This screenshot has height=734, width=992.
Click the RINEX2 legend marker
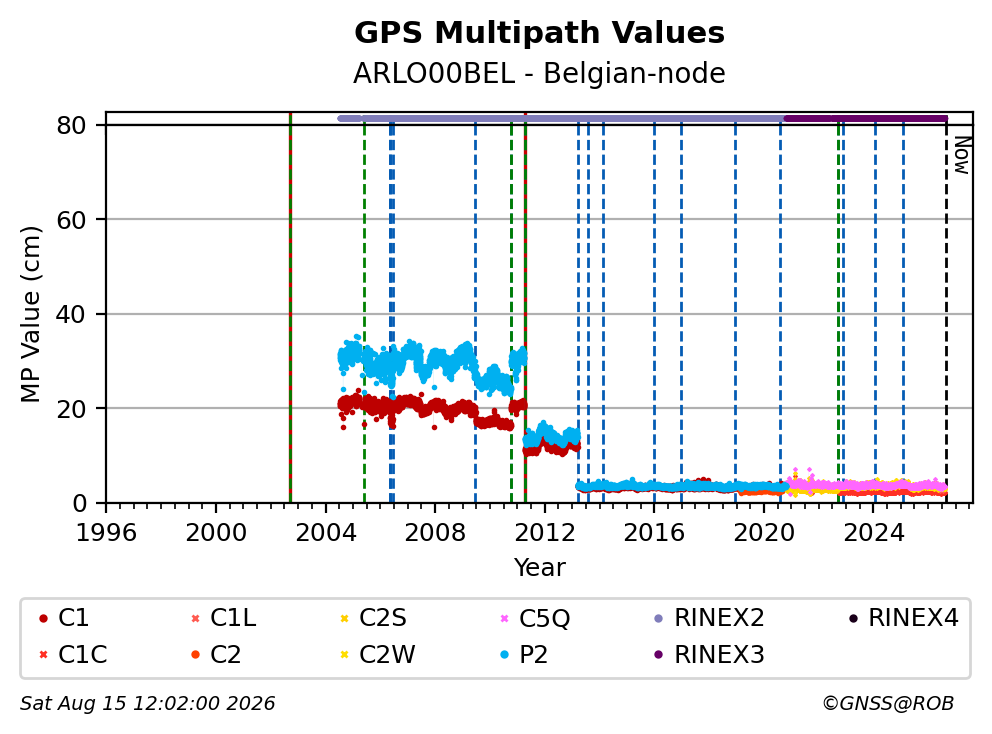coord(659,618)
